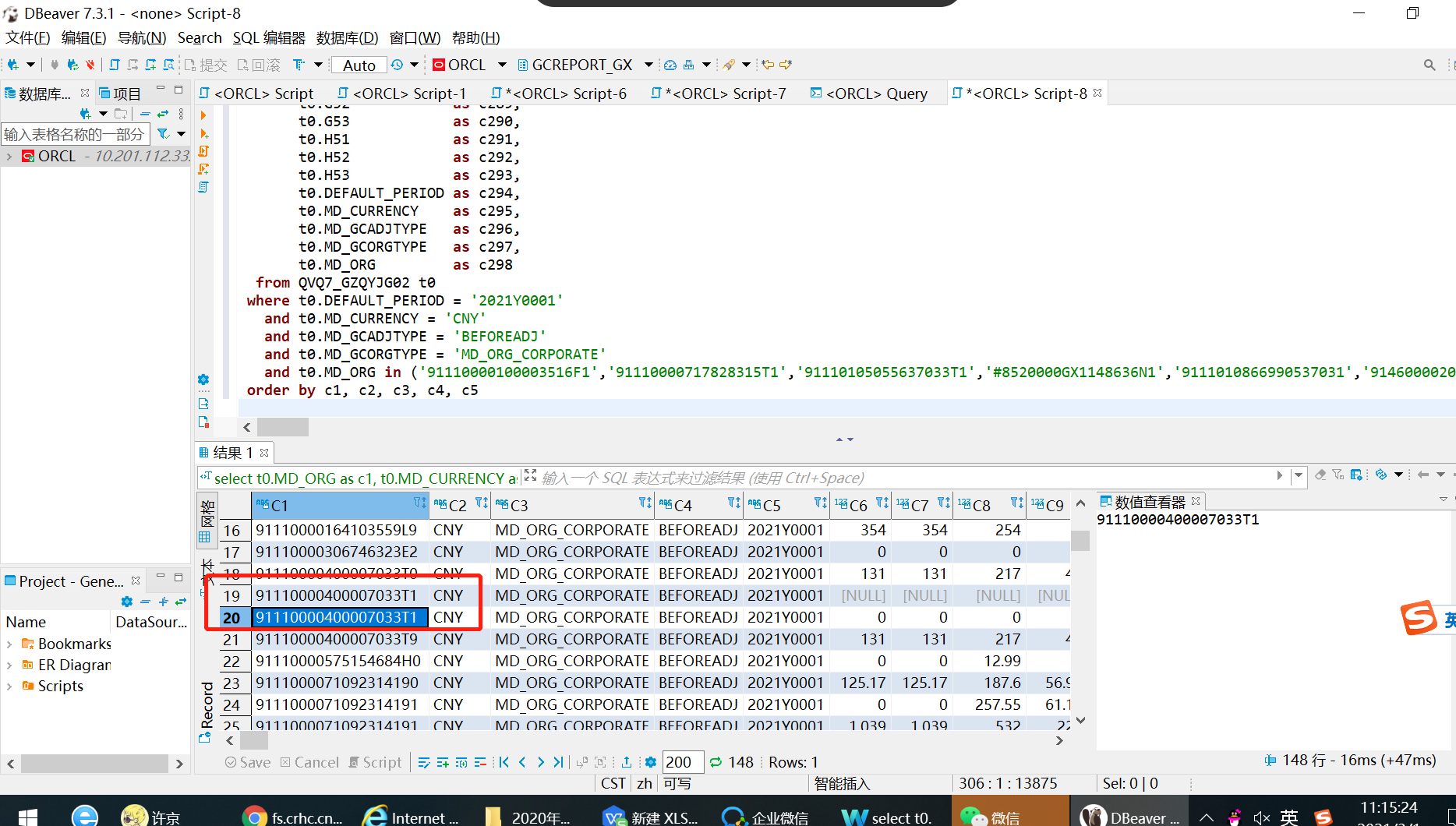Execute SQL script from editor side bar
Screen dimensions: 1456x826
[203, 151]
